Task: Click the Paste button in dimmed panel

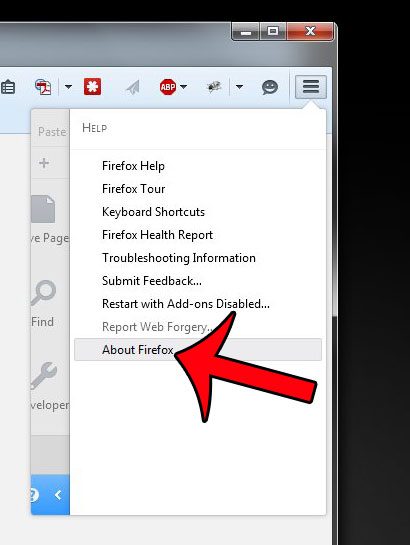Action: click(x=51, y=132)
